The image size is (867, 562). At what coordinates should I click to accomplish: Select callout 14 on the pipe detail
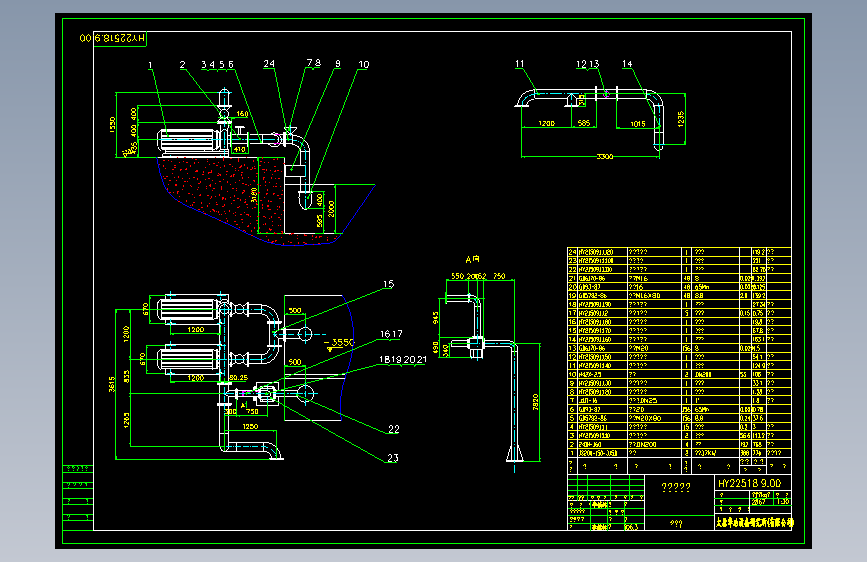tap(626, 64)
